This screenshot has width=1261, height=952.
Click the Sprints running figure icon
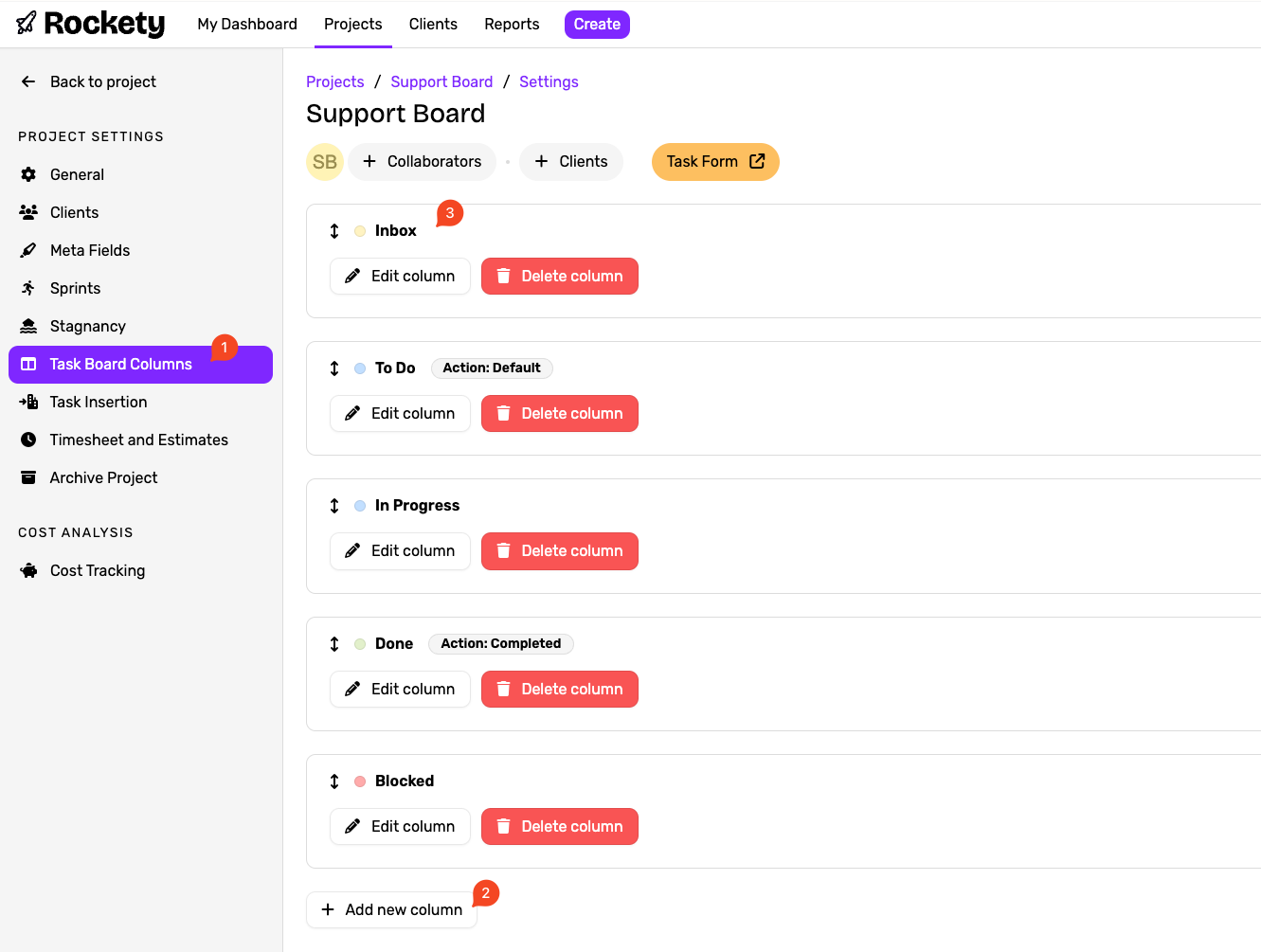[x=28, y=288]
